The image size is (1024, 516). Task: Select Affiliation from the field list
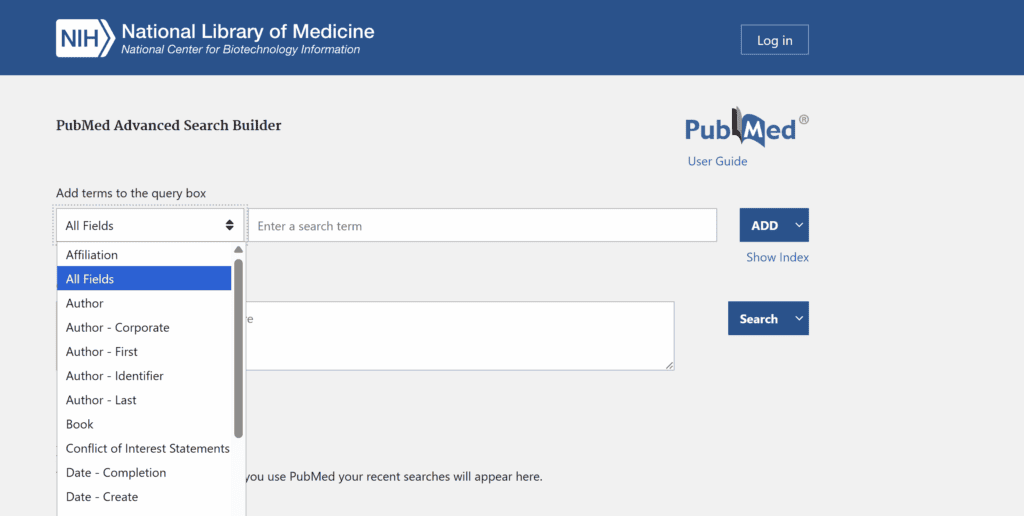tap(144, 255)
